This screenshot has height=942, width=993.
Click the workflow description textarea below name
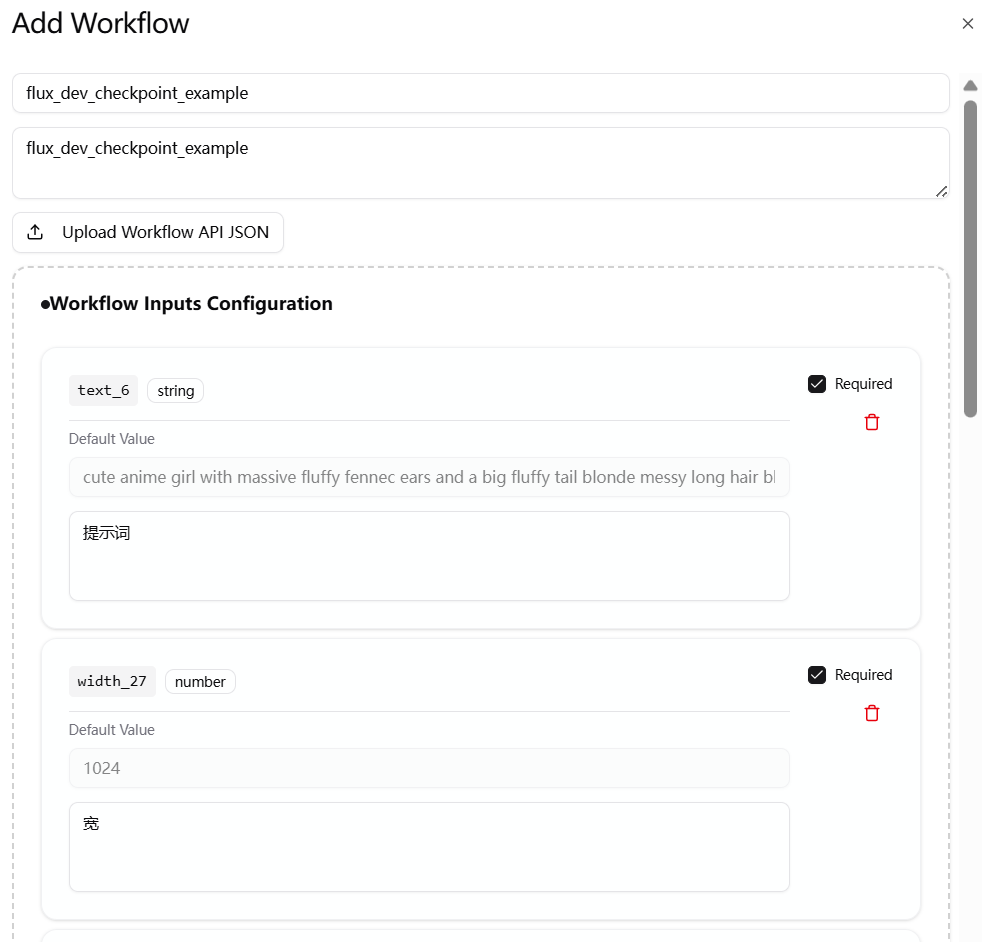(x=480, y=162)
